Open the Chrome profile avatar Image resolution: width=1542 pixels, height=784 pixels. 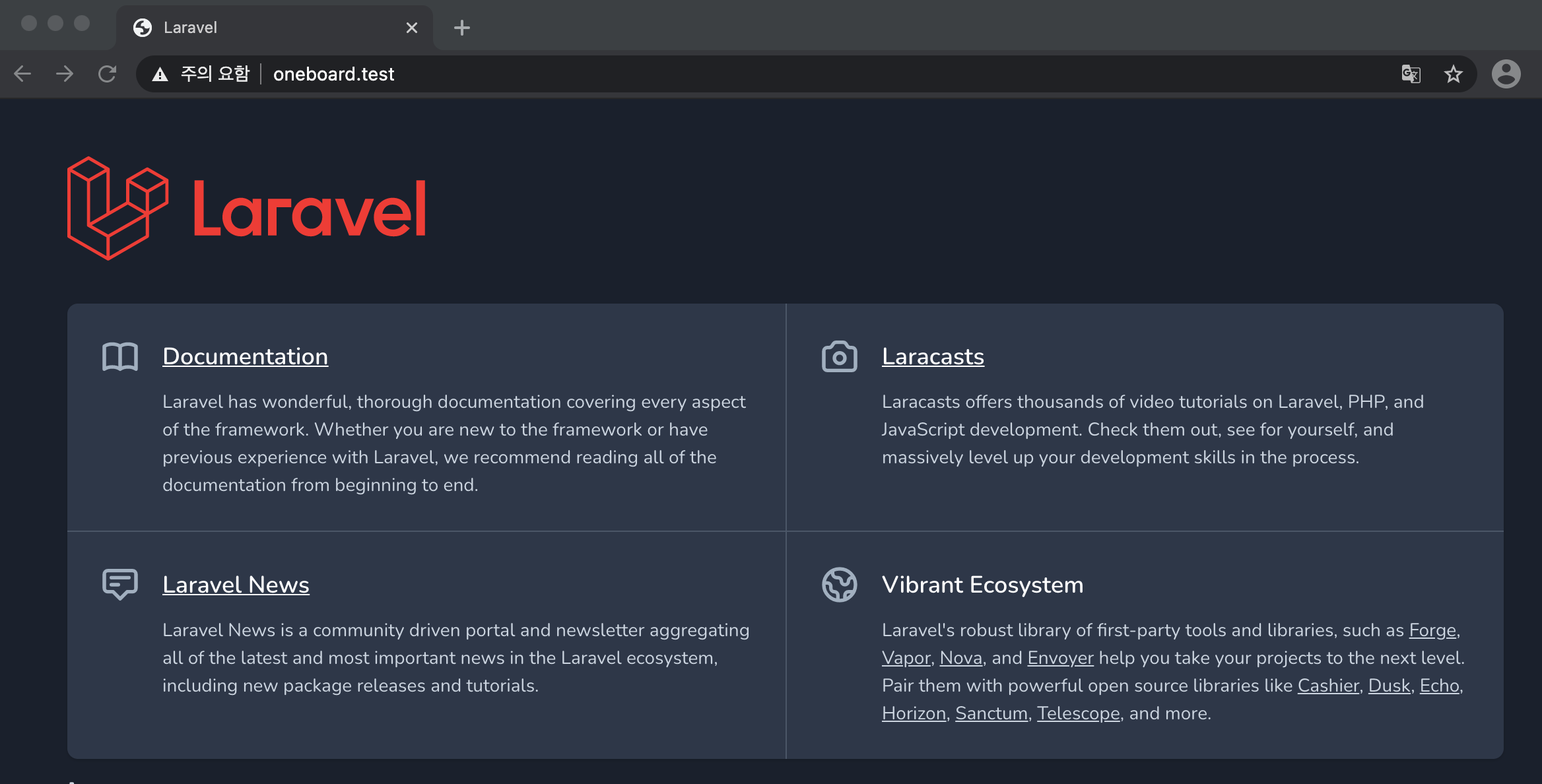1506,74
